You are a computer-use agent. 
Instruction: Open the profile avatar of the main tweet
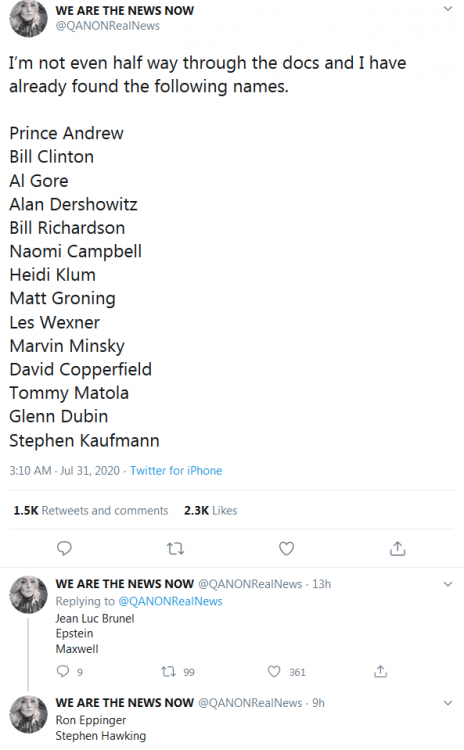click(x=29, y=18)
